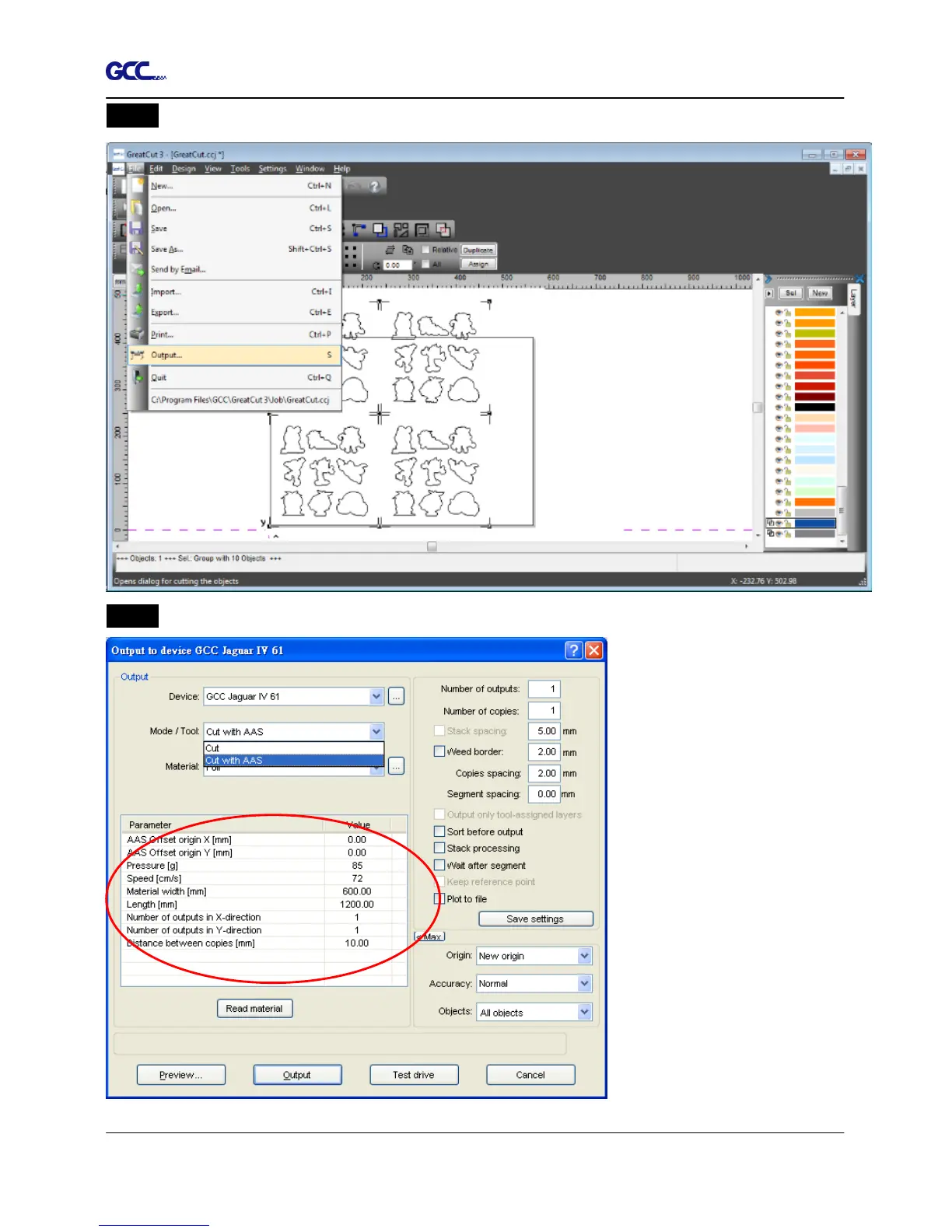Toggle the Relative checkbox in toolbar
This screenshot has width=952, height=1232.
coord(425,250)
